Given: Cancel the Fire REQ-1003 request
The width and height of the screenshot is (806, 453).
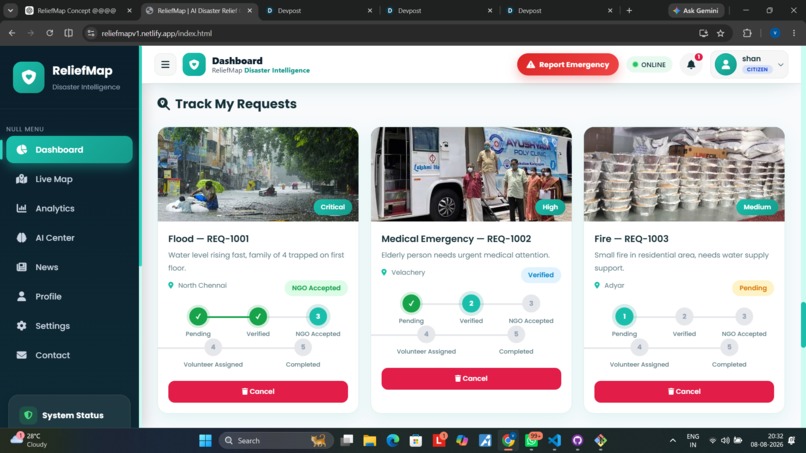Looking at the screenshot, I should coord(684,391).
